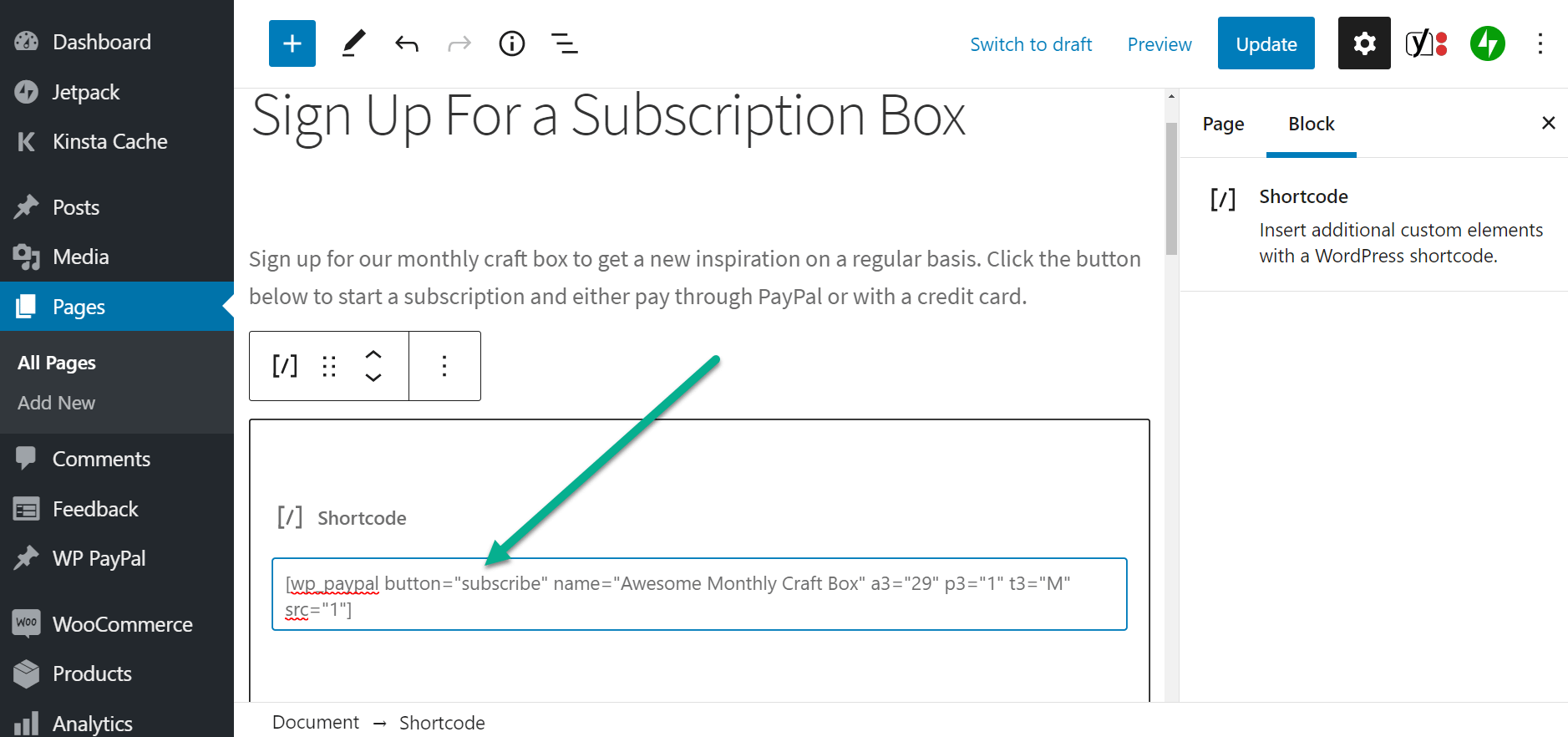Open the editor options three-dot menu

tap(1540, 43)
